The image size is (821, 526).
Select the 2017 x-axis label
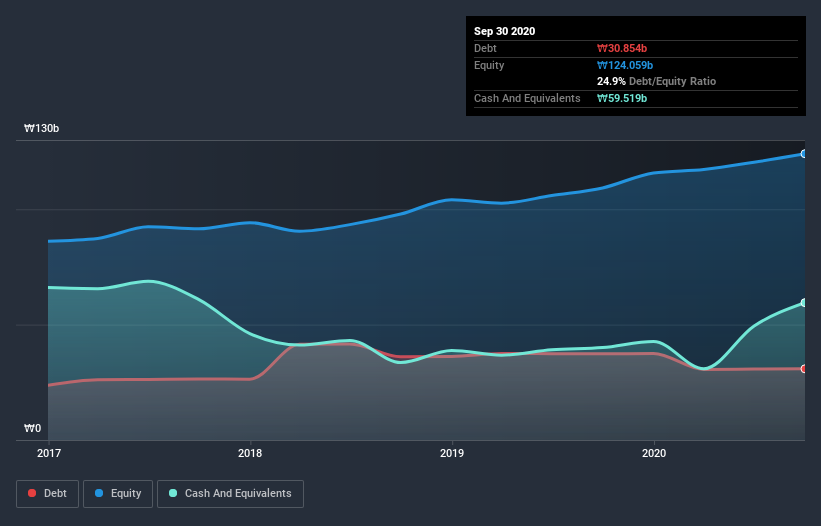[x=49, y=453]
